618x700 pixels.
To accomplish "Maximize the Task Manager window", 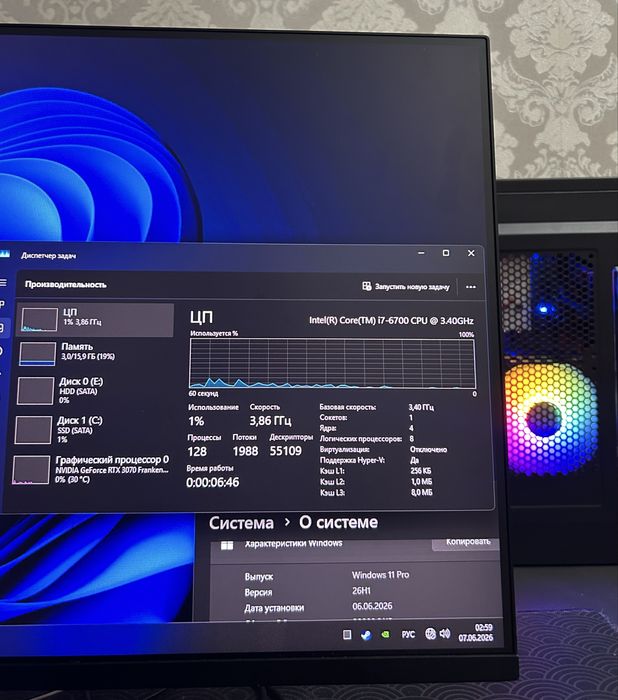I will pyautogui.click(x=446, y=253).
